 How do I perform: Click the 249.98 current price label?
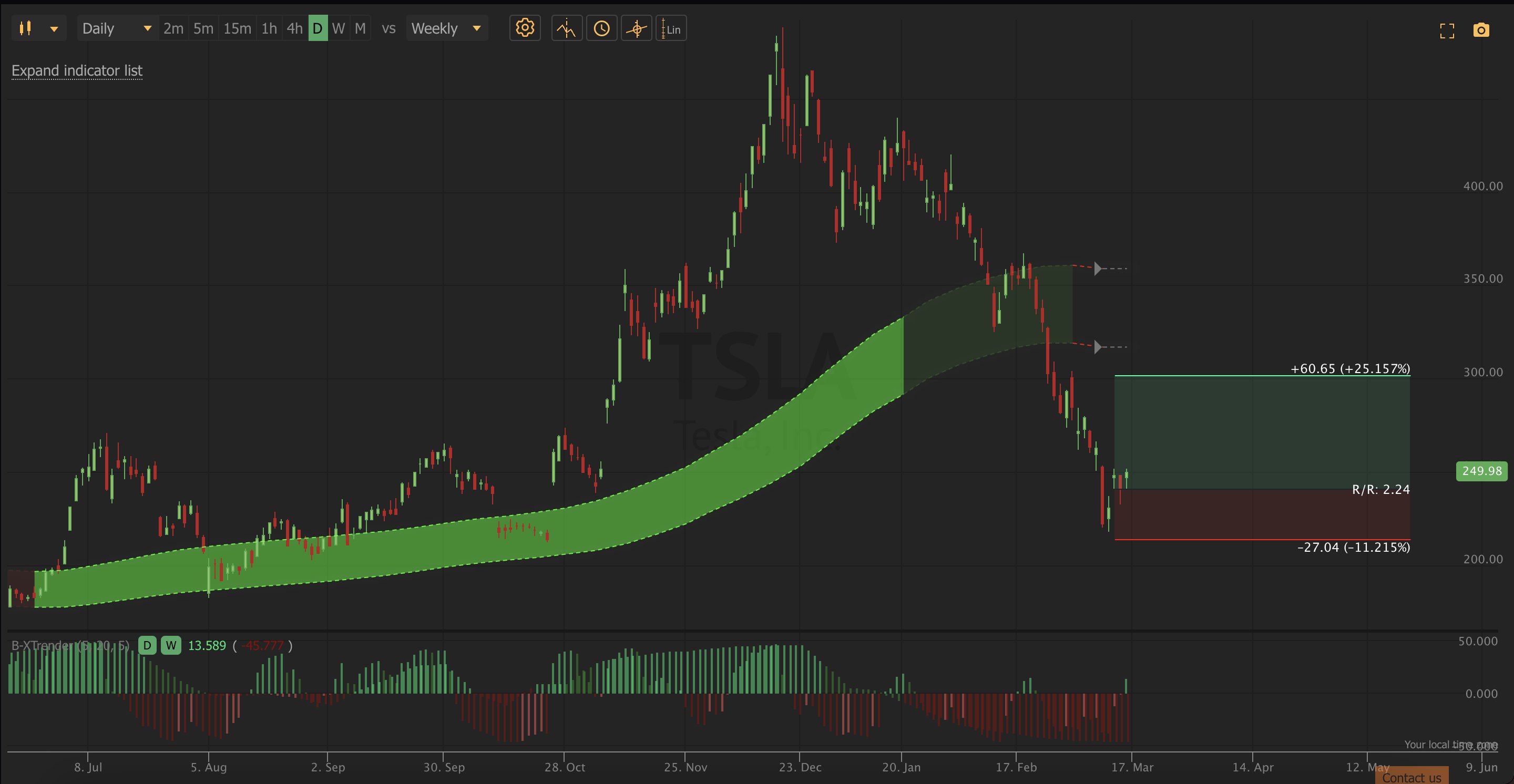coord(1482,471)
